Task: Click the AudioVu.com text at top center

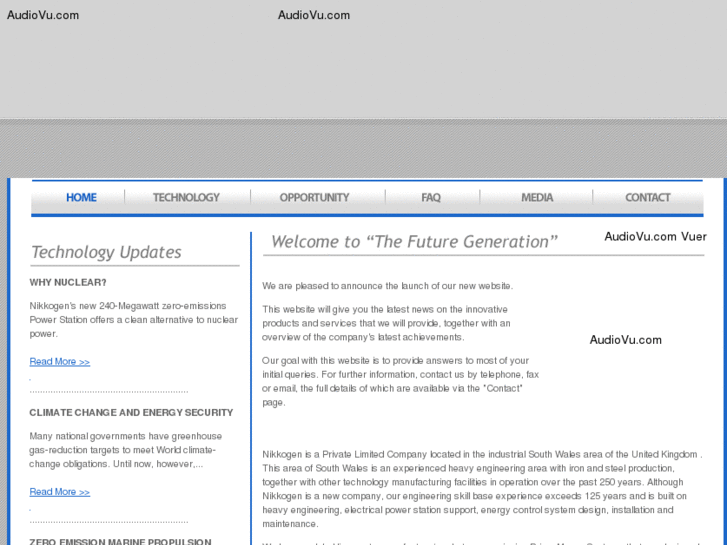Action: 314,15
